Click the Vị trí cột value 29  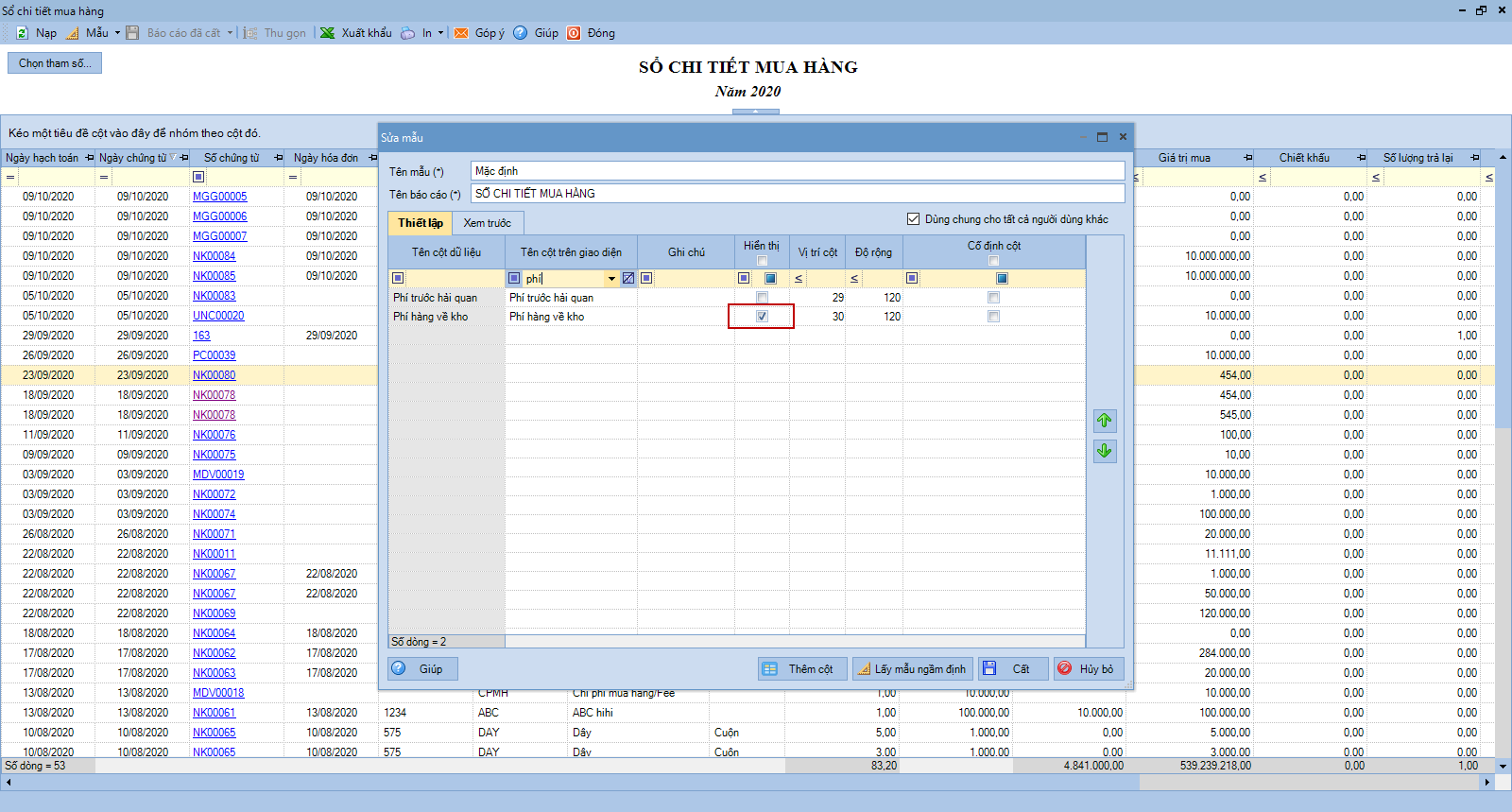coord(837,298)
